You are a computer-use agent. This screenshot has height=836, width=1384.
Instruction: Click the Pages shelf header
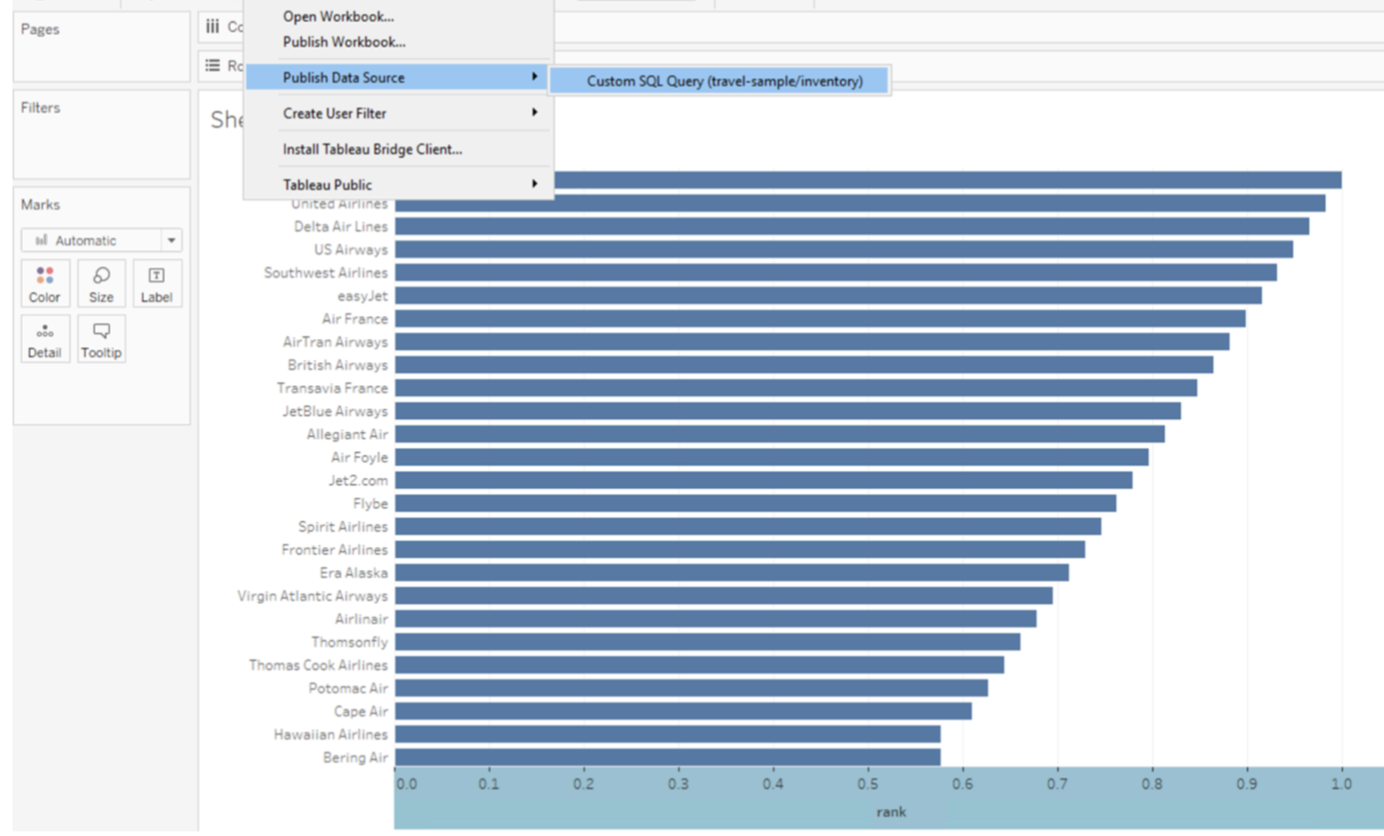point(40,29)
